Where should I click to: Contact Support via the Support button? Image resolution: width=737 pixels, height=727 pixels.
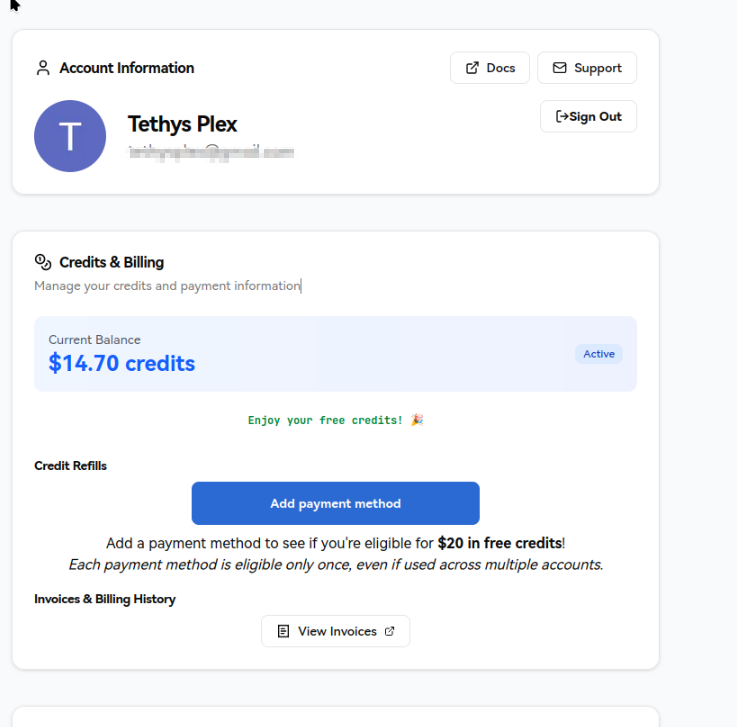[x=587, y=68]
